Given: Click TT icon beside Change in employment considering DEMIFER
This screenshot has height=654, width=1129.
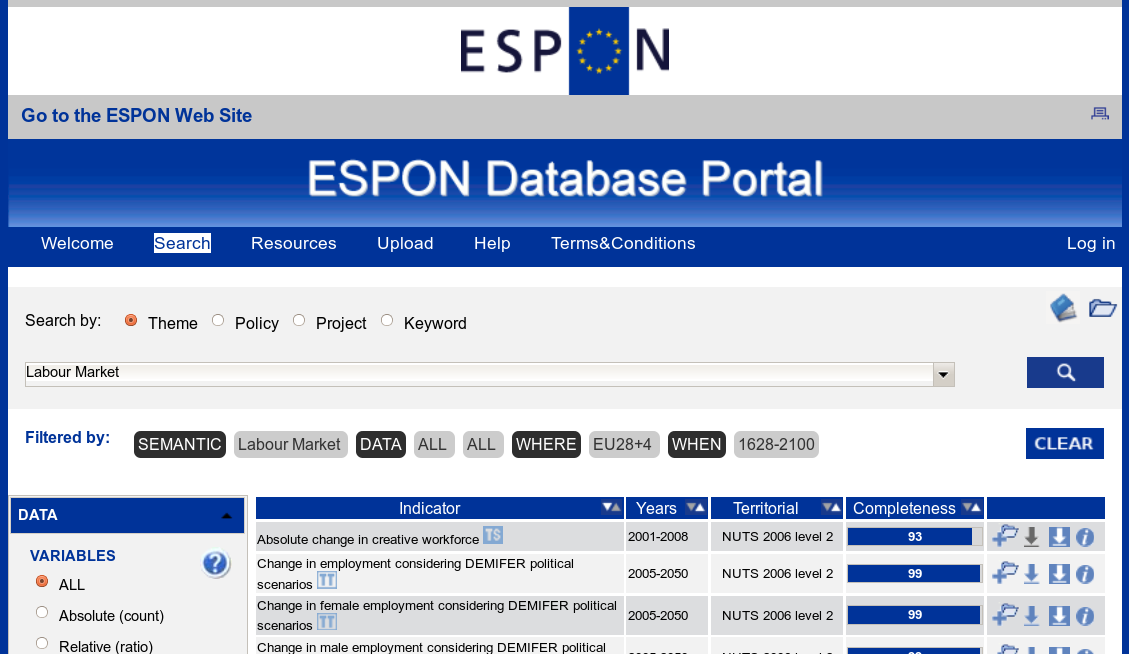Looking at the screenshot, I should pos(327,580).
